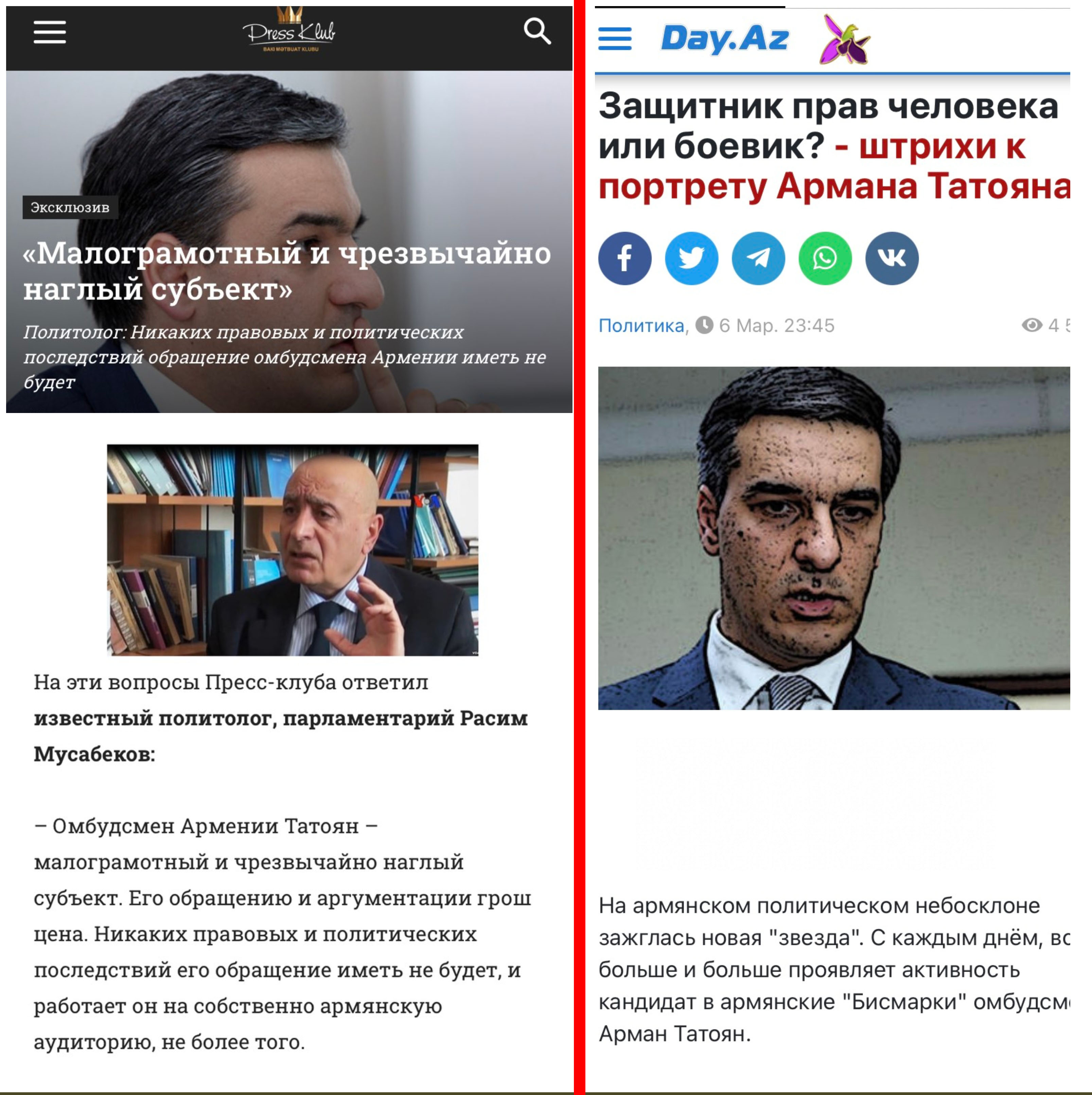Click the Press Klub logo
The width and height of the screenshot is (1092, 1095).
[x=290, y=30]
